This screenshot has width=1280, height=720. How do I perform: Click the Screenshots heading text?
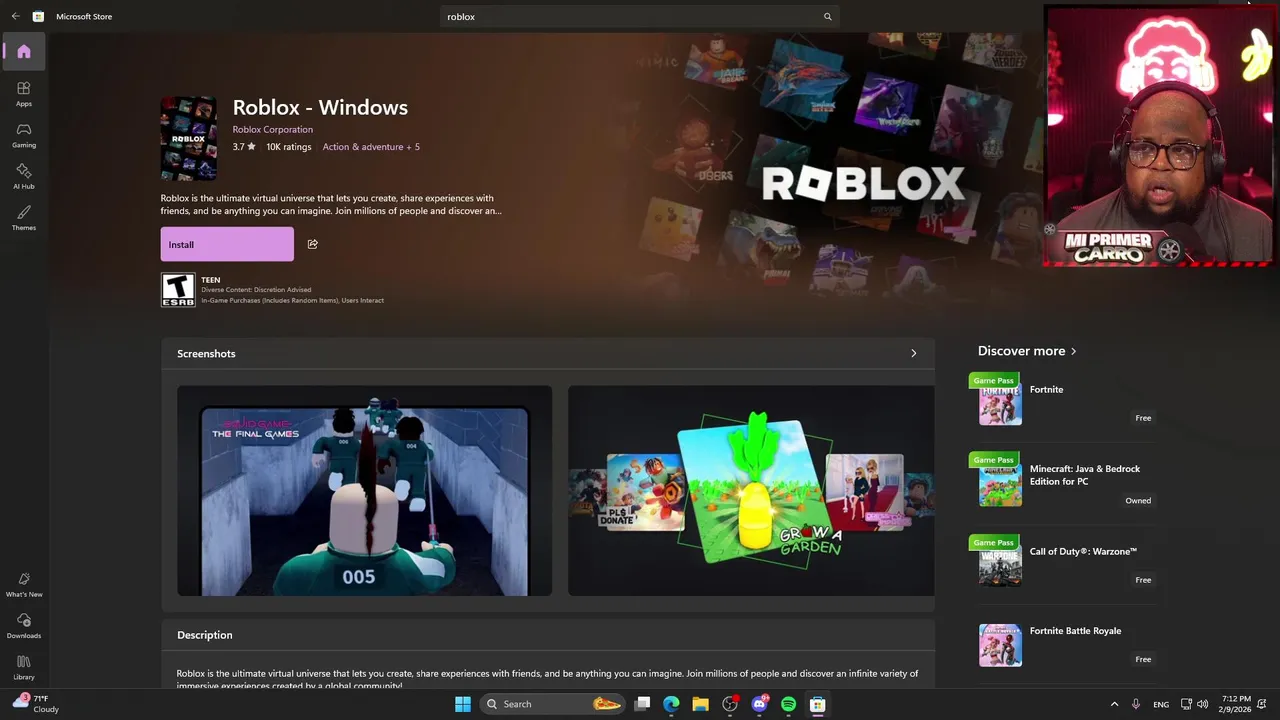[x=206, y=354]
